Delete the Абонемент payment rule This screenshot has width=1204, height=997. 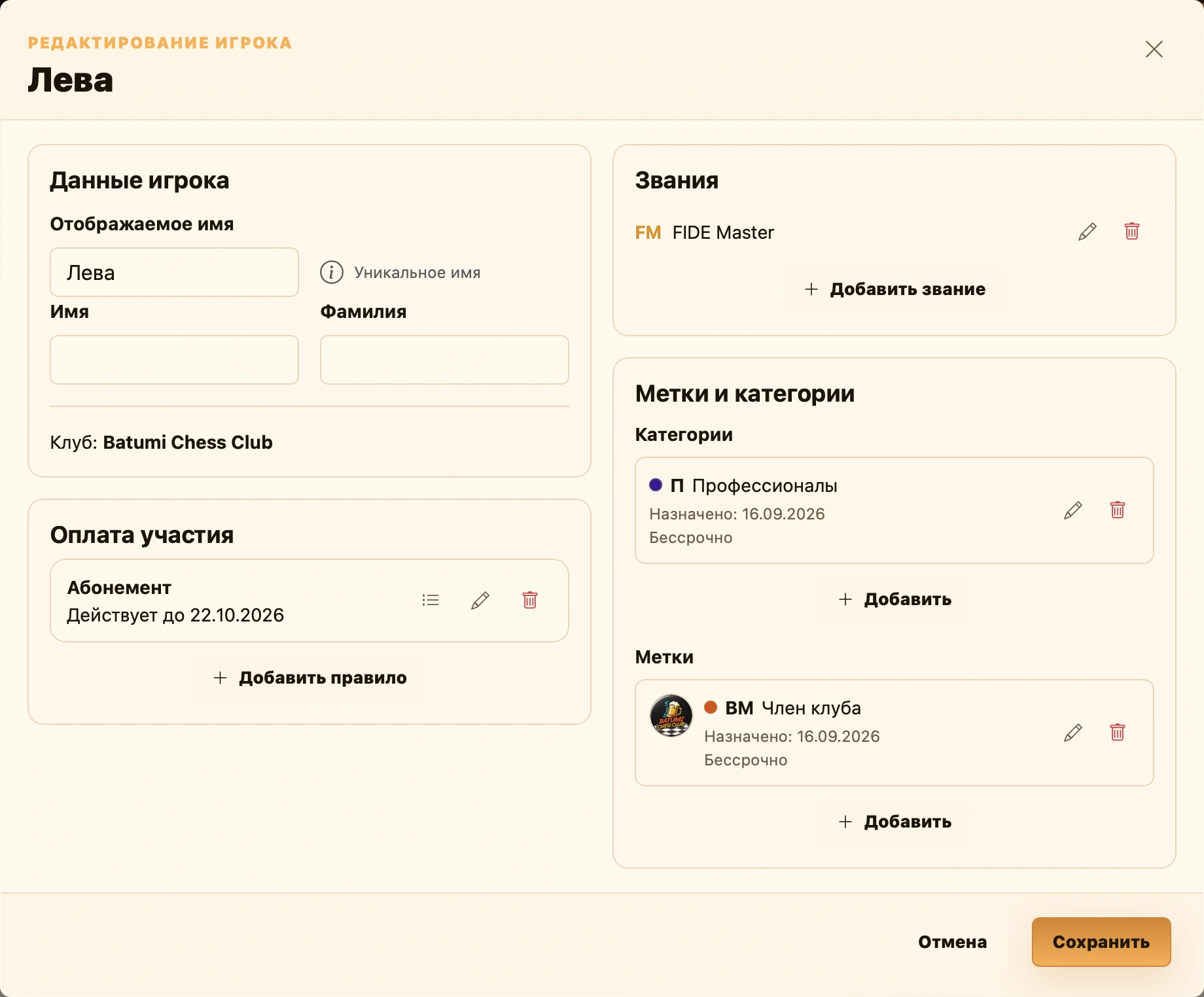point(529,600)
